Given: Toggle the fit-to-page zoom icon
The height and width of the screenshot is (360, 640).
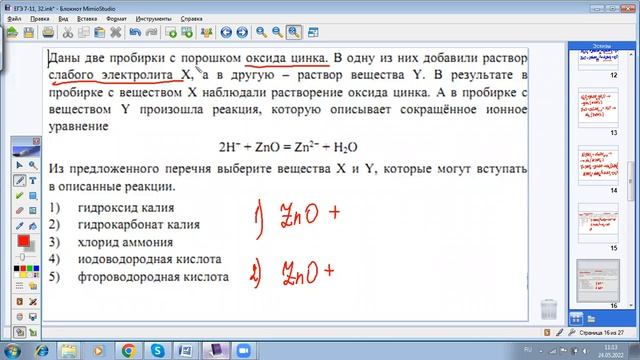Looking at the screenshot, I should [294, 32].
